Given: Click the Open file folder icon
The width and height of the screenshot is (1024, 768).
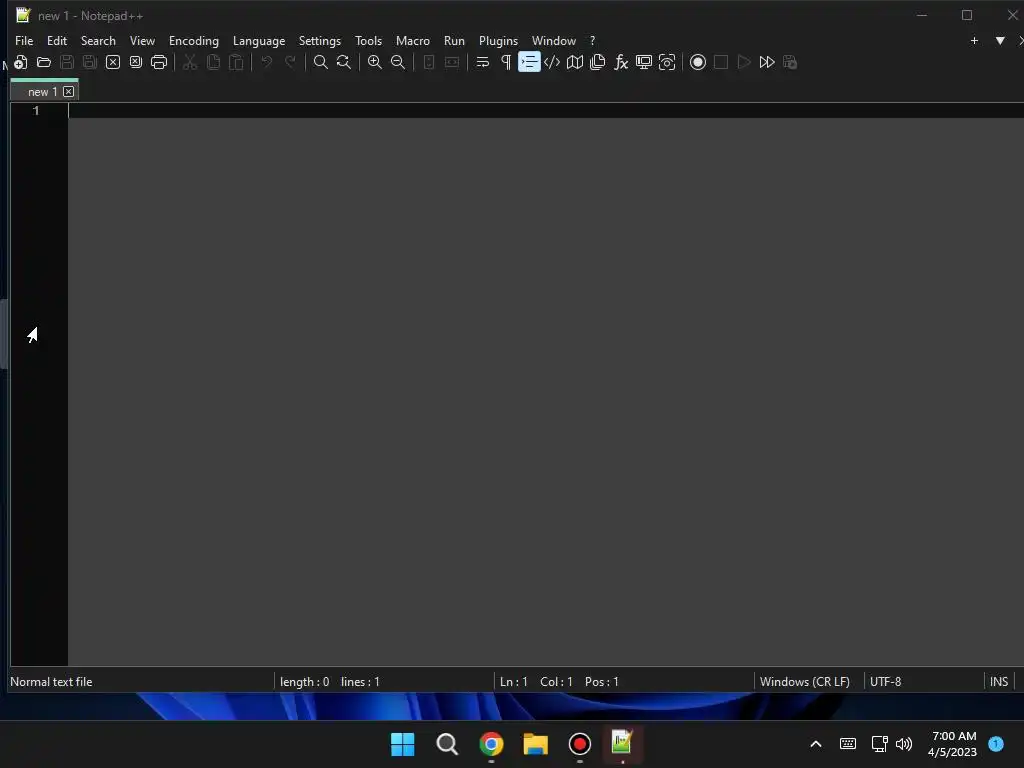Looking at the screenshot, I should [44, 62].
